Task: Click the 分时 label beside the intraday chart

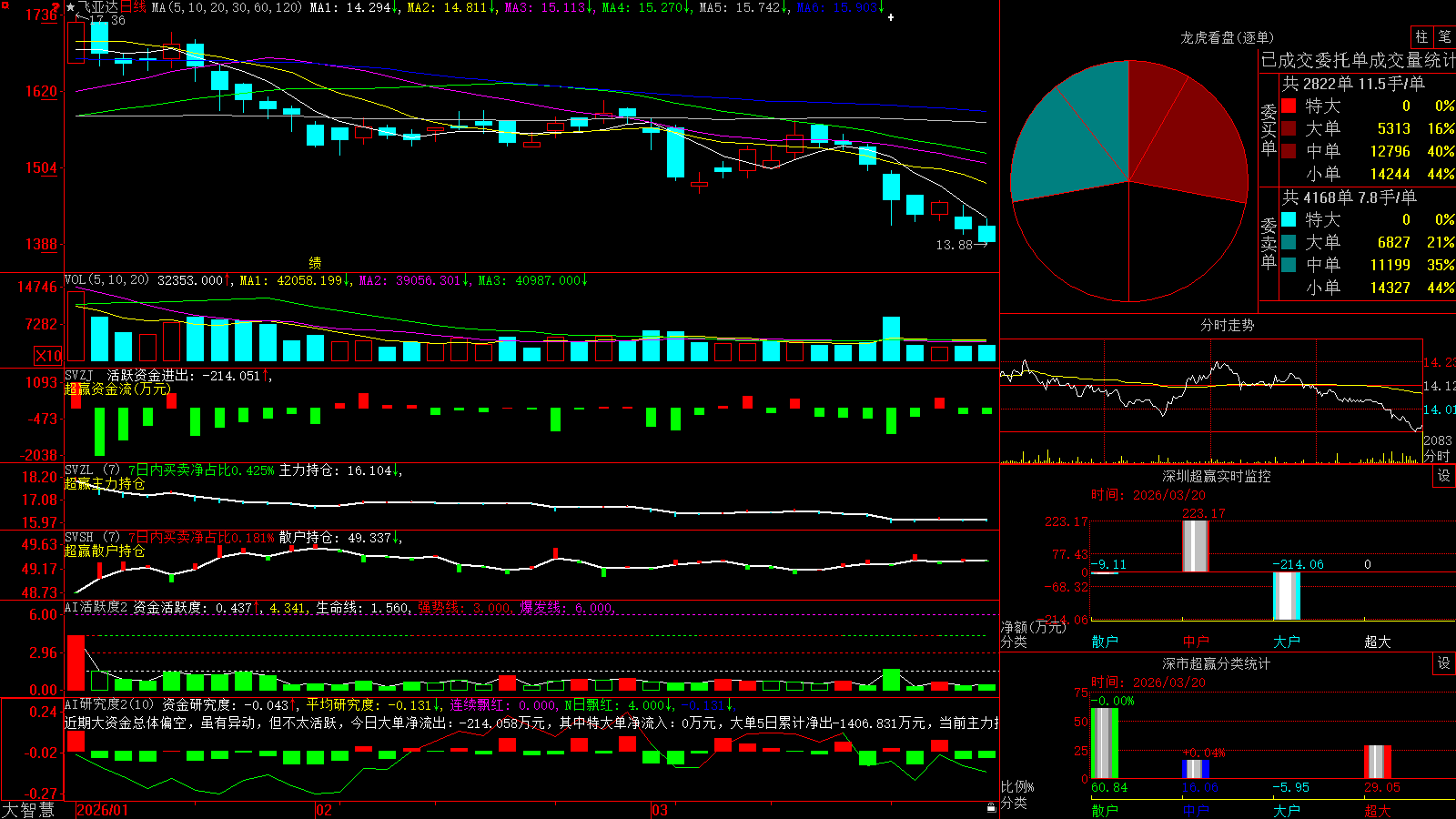Action: 1437,456
